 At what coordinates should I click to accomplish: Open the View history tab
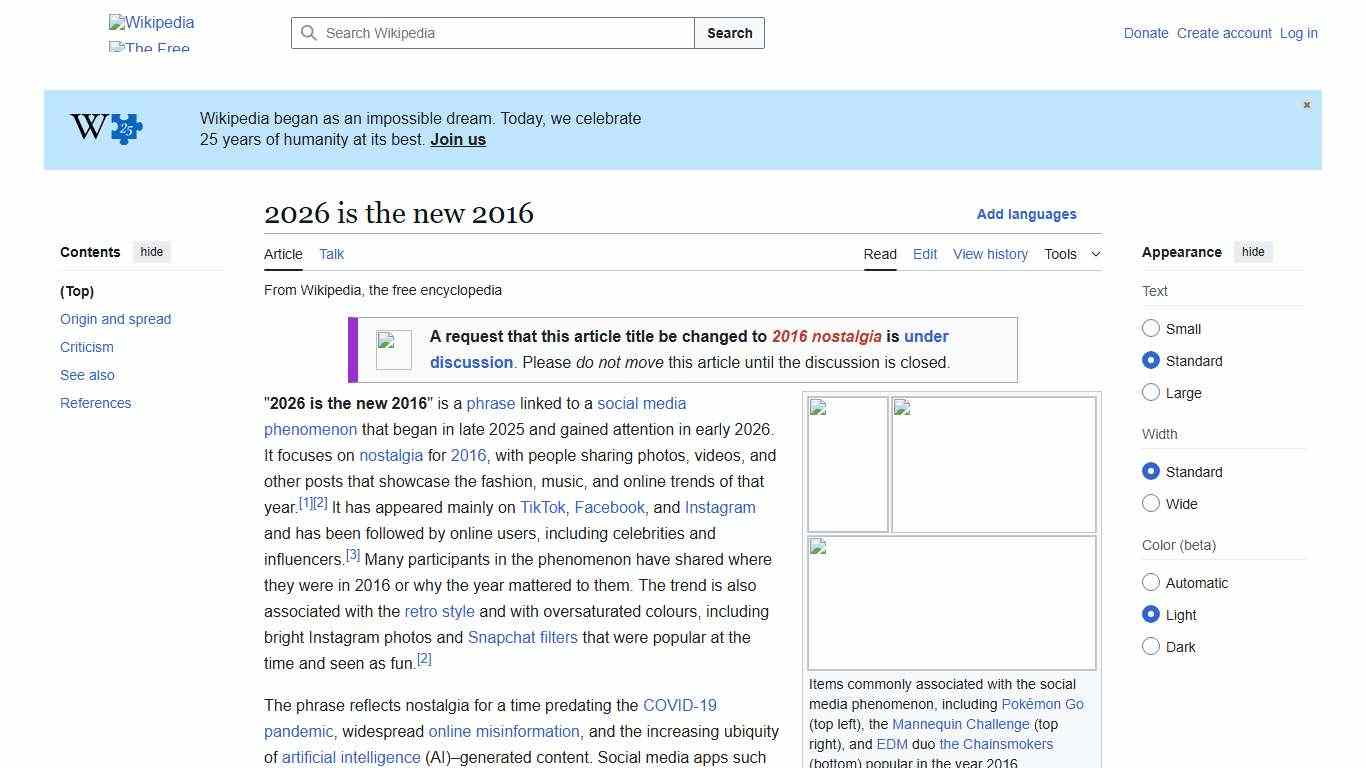click(x=989, y=254)
